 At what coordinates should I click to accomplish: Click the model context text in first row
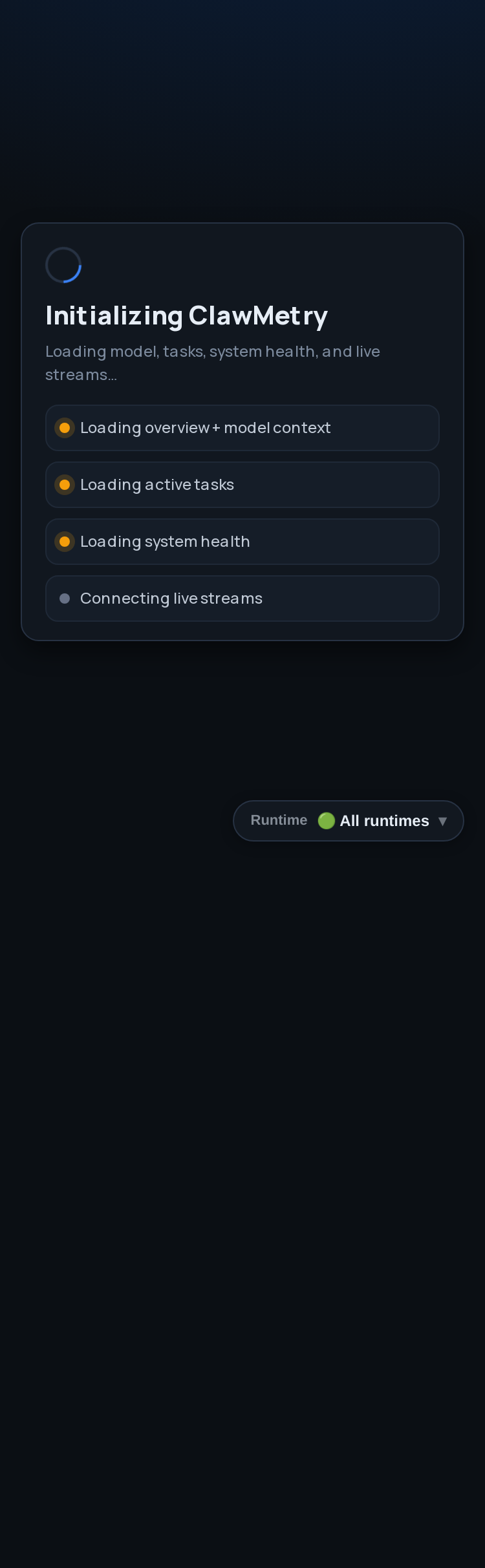[277, 428]
